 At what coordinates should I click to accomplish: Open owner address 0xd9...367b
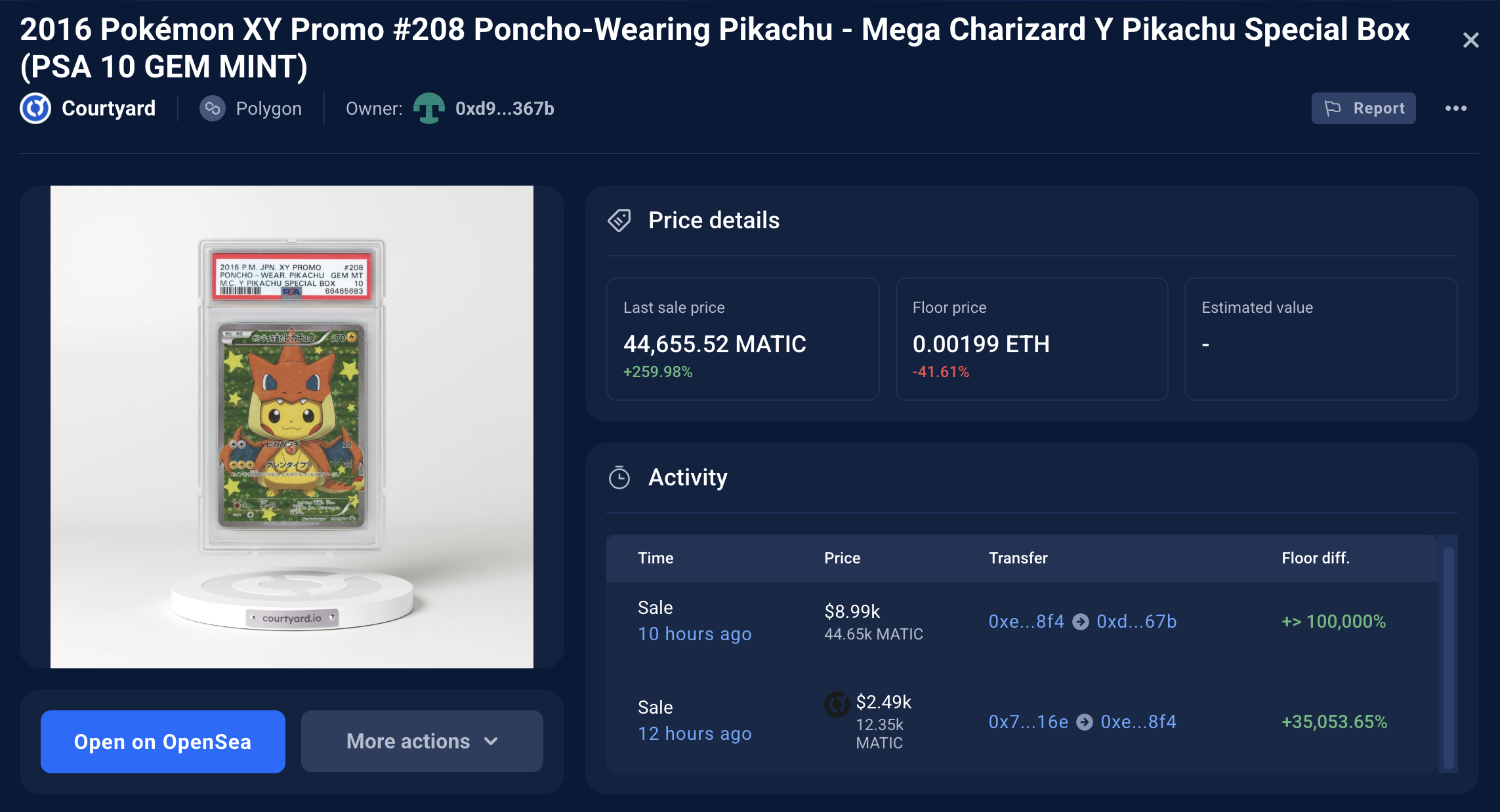pyautogui.click(x=504, y=108)
